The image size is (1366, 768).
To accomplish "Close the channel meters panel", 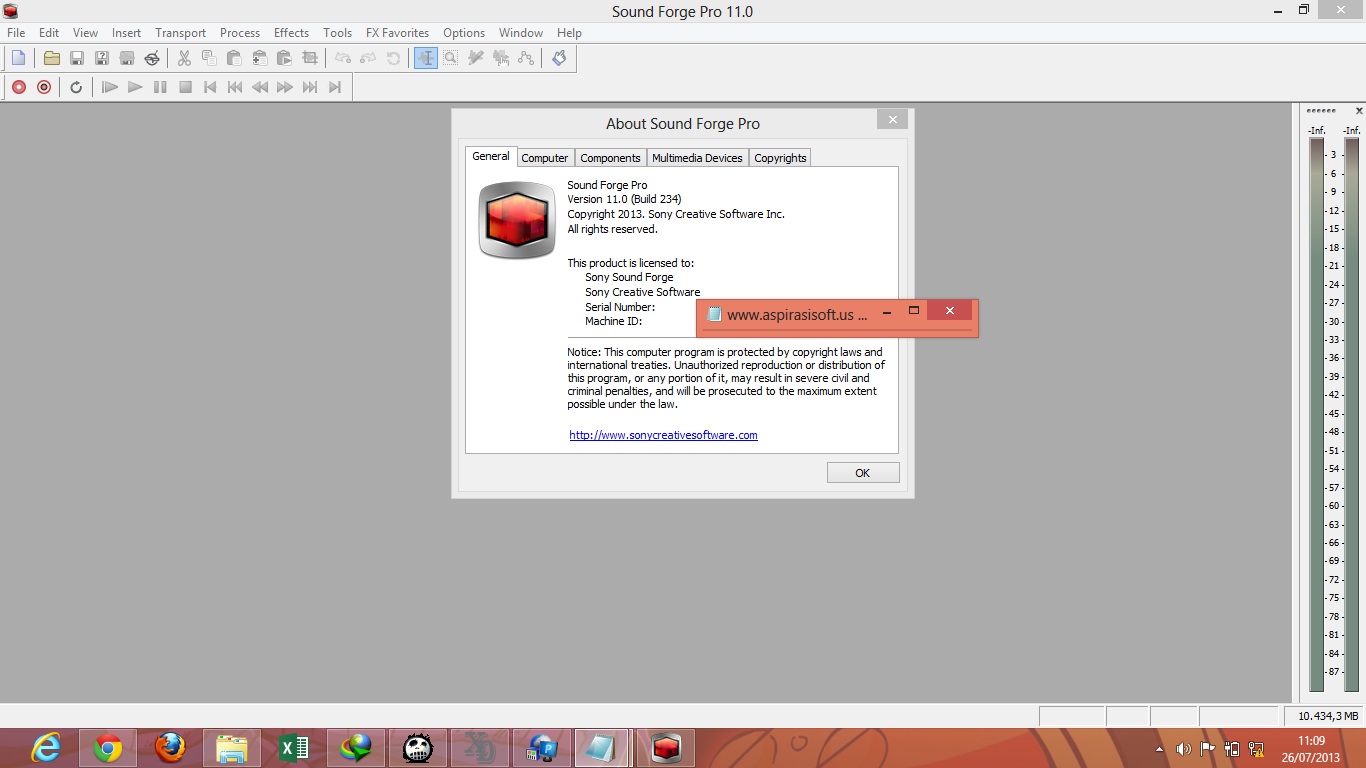I will tap(1359, 111).
